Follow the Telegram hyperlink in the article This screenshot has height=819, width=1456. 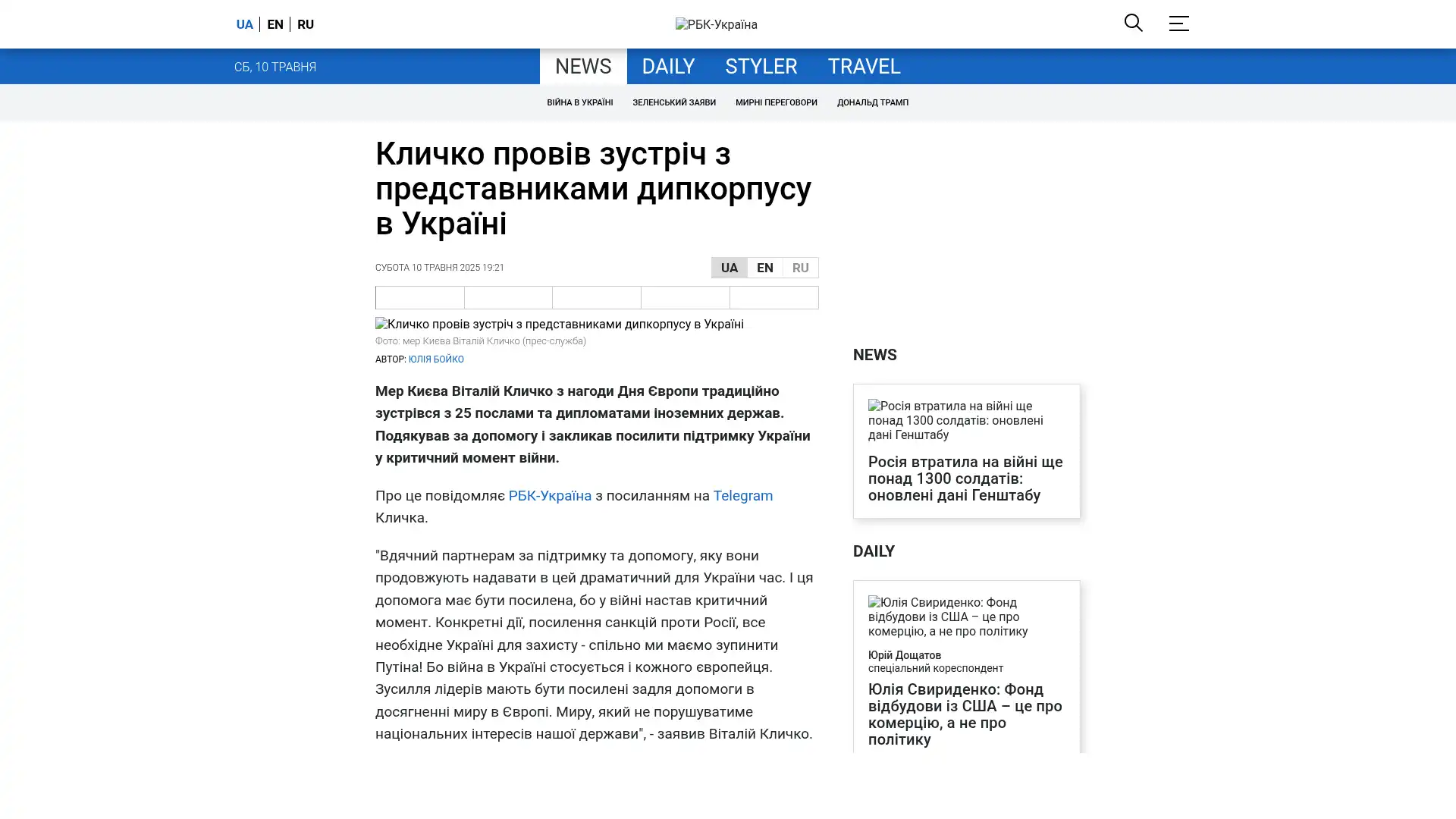coord(742,496)
